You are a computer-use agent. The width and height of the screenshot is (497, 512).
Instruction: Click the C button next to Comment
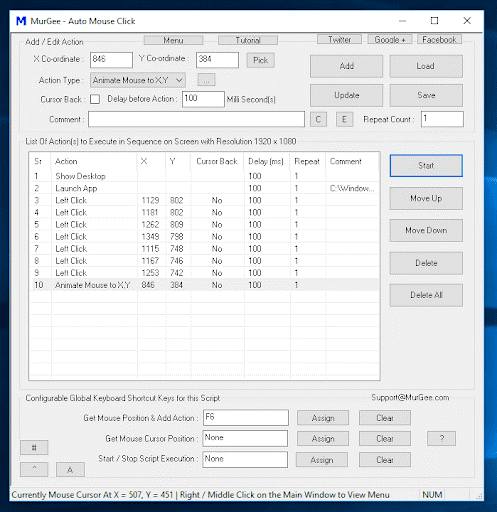pos(318,119)
